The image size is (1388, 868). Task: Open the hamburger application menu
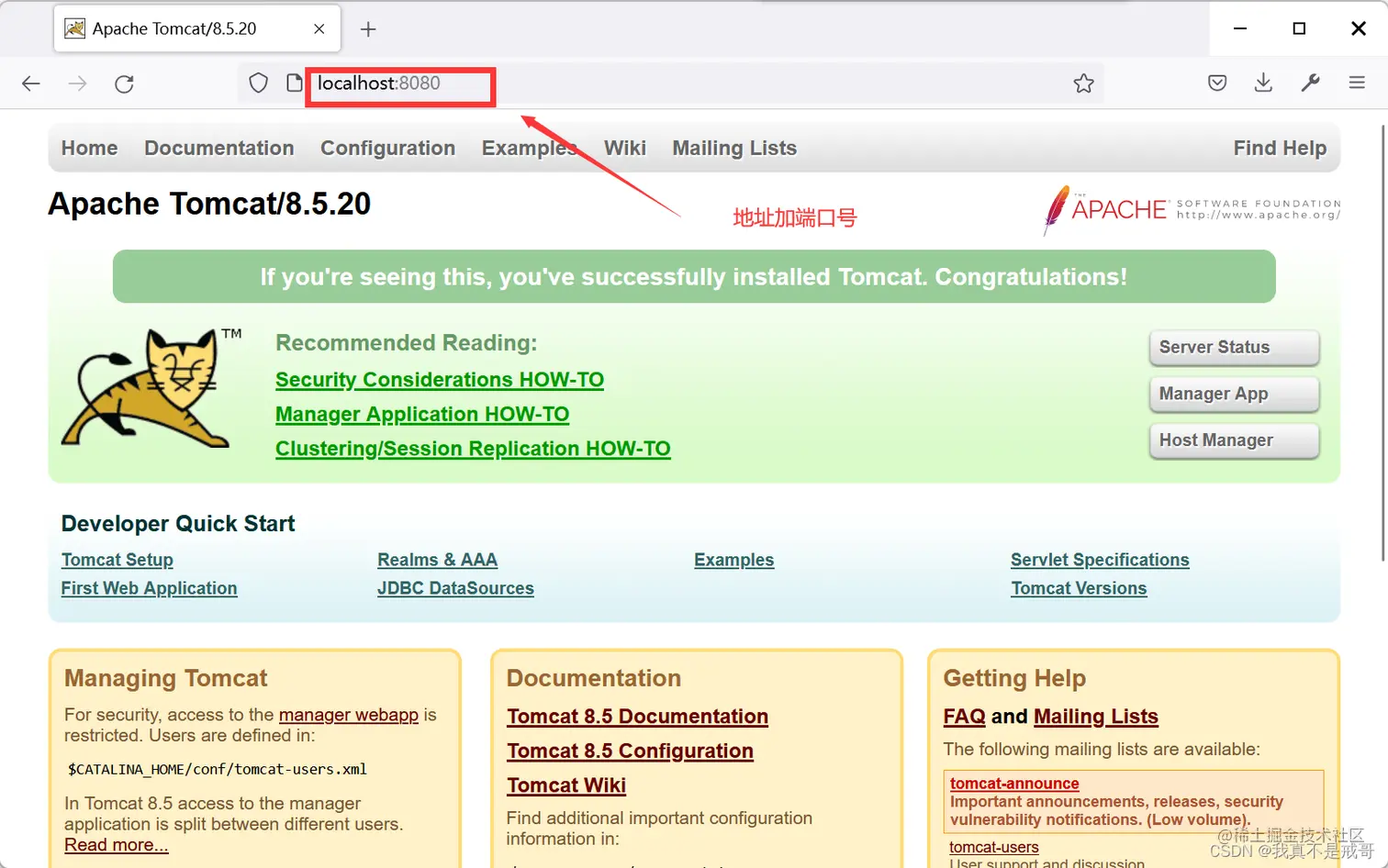[x=1357, y=83]
